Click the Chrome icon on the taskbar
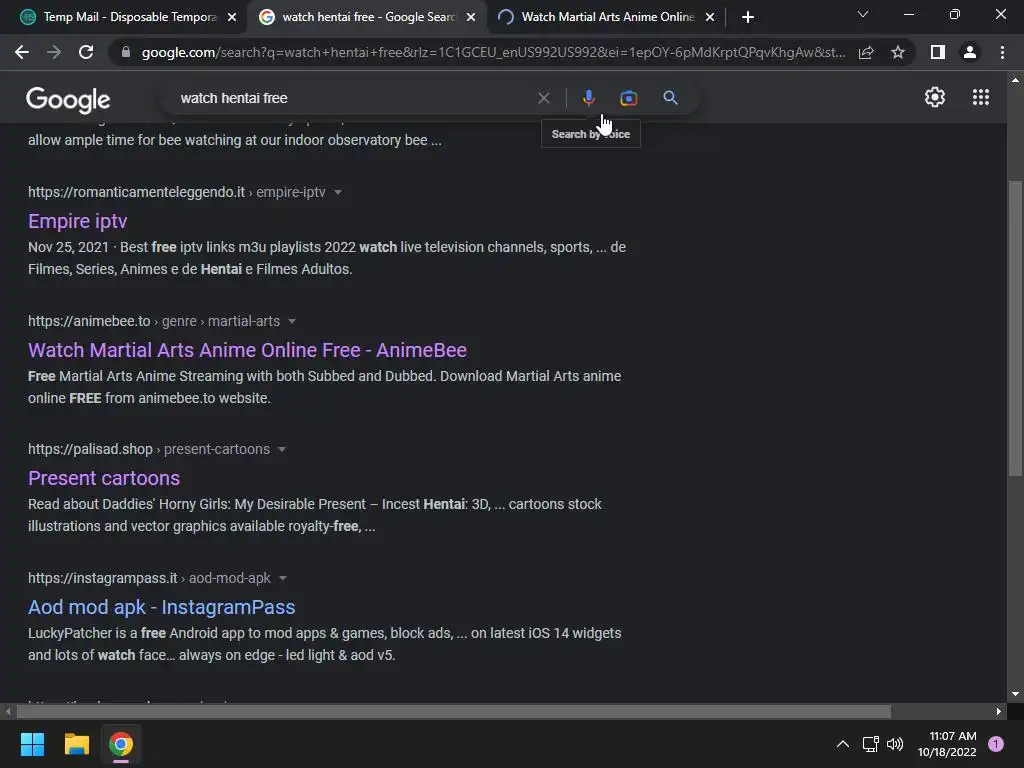The width and height of the screenshot is (1024, 768). 121,744
